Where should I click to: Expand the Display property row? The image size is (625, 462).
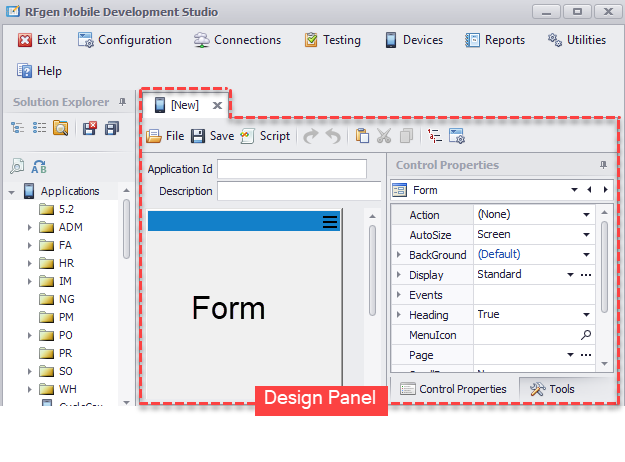pos(399,274)
